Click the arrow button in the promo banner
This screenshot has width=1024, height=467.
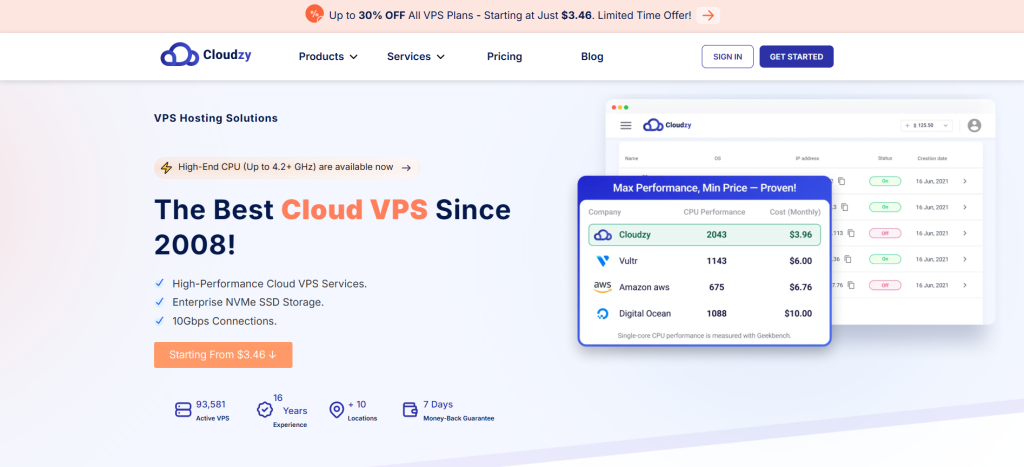point(708,15)
